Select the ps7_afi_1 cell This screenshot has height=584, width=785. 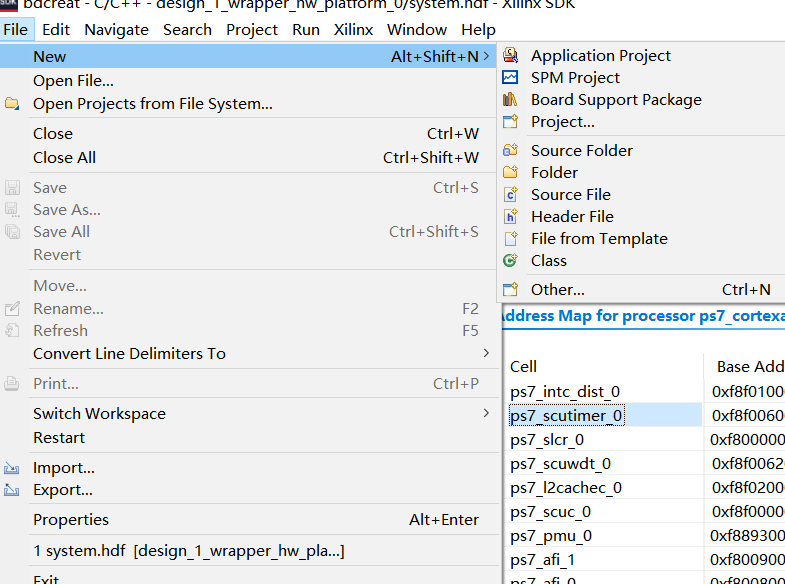pos(542,559)
